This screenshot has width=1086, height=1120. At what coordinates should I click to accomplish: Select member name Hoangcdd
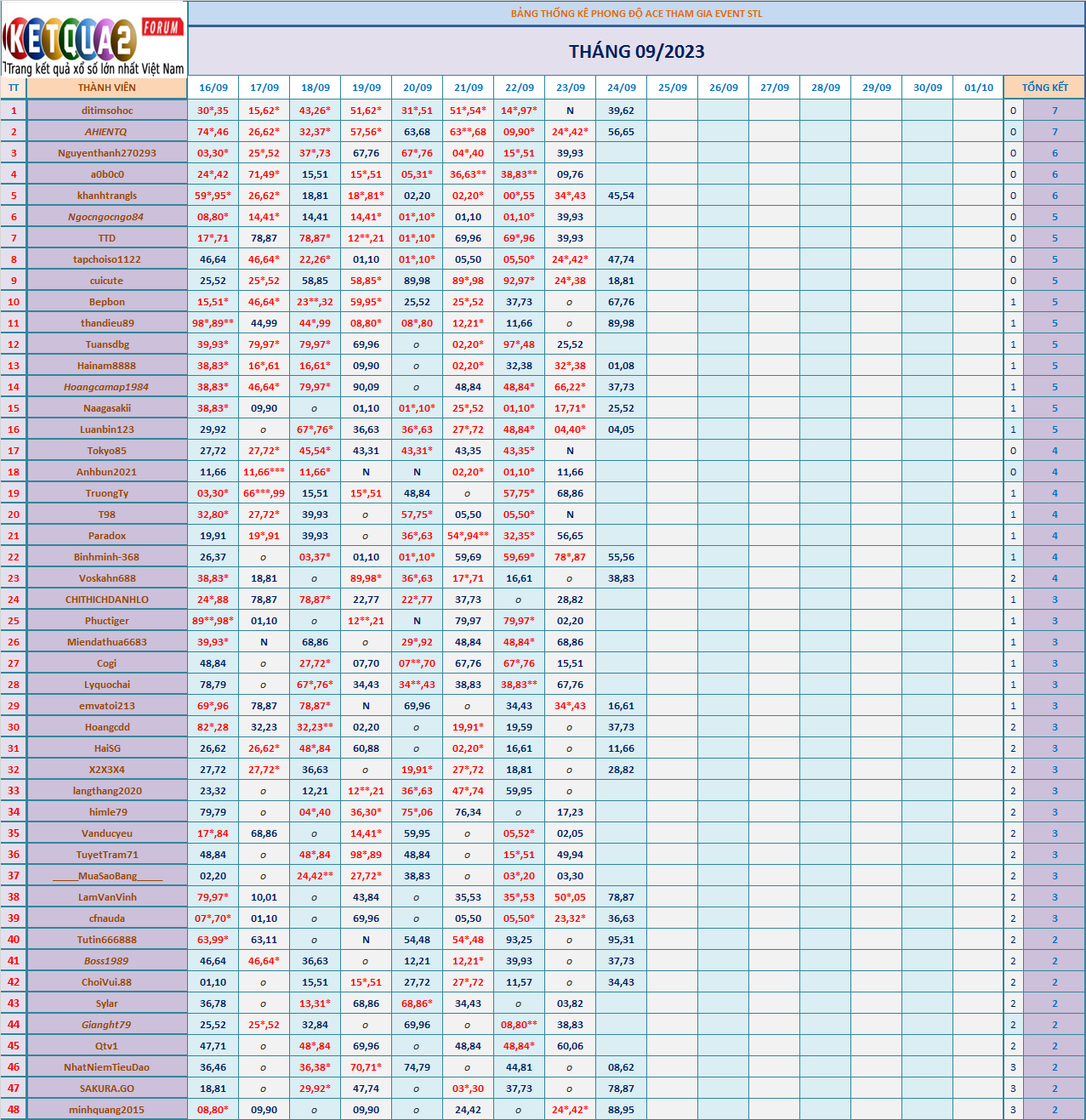click(x=107, y=727)
